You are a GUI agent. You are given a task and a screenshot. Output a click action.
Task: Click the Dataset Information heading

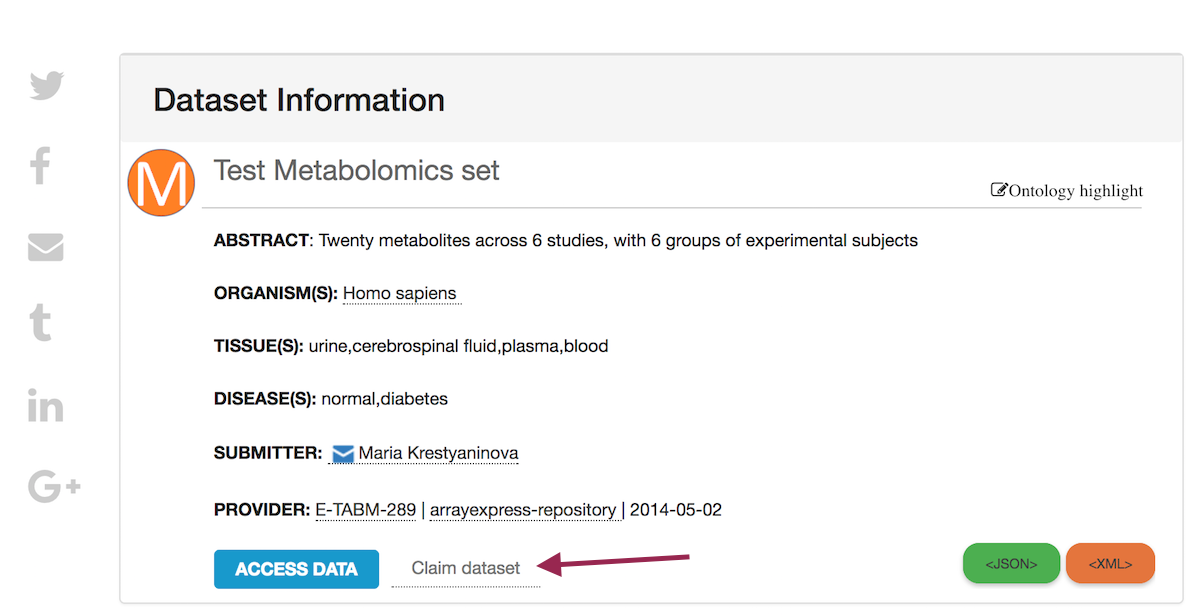point(299,100)
